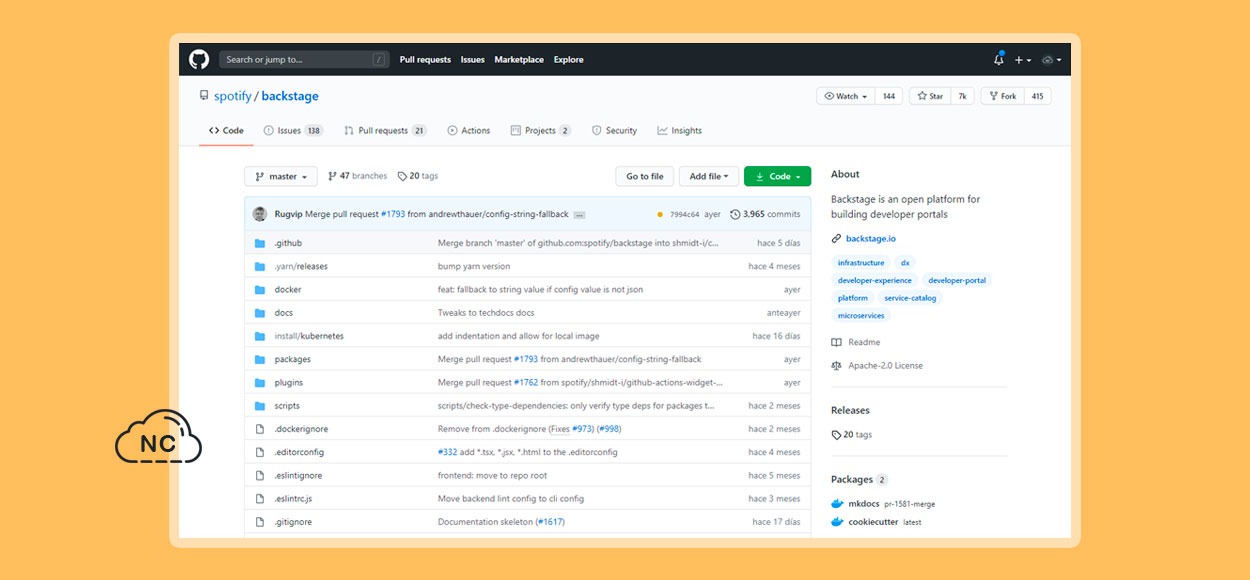
Task: Open the #332 link in .editorconfig row
Action: click(447, 452)
